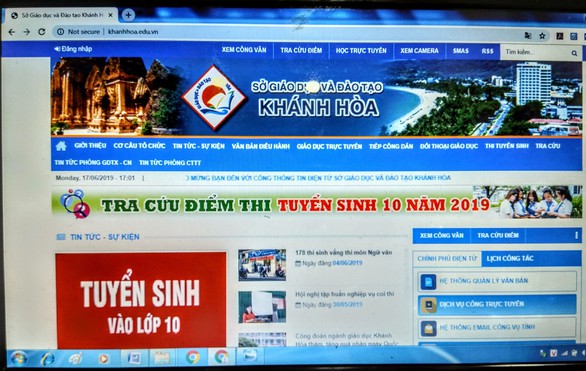Open GIỚI THIỆU menu item

coord(90,145)
